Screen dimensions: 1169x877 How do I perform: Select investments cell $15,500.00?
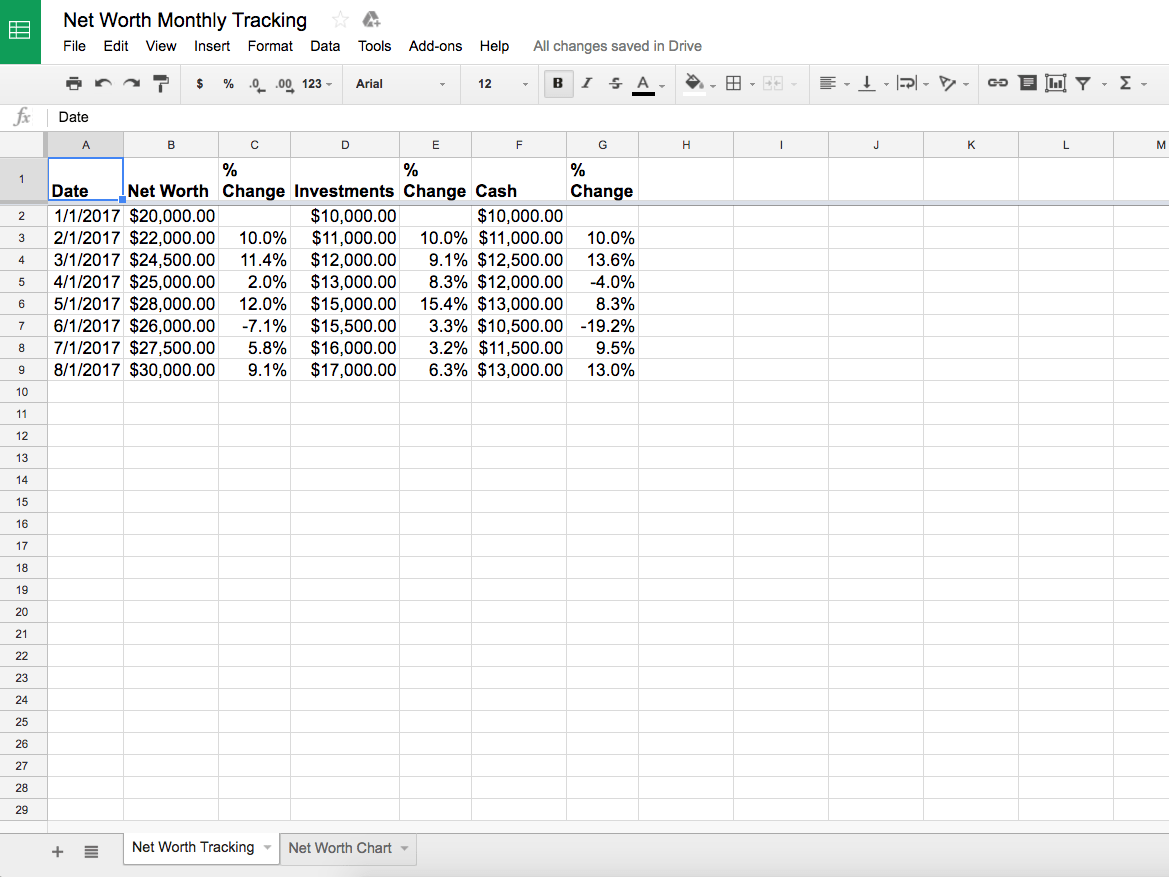(x=345, y=326)
